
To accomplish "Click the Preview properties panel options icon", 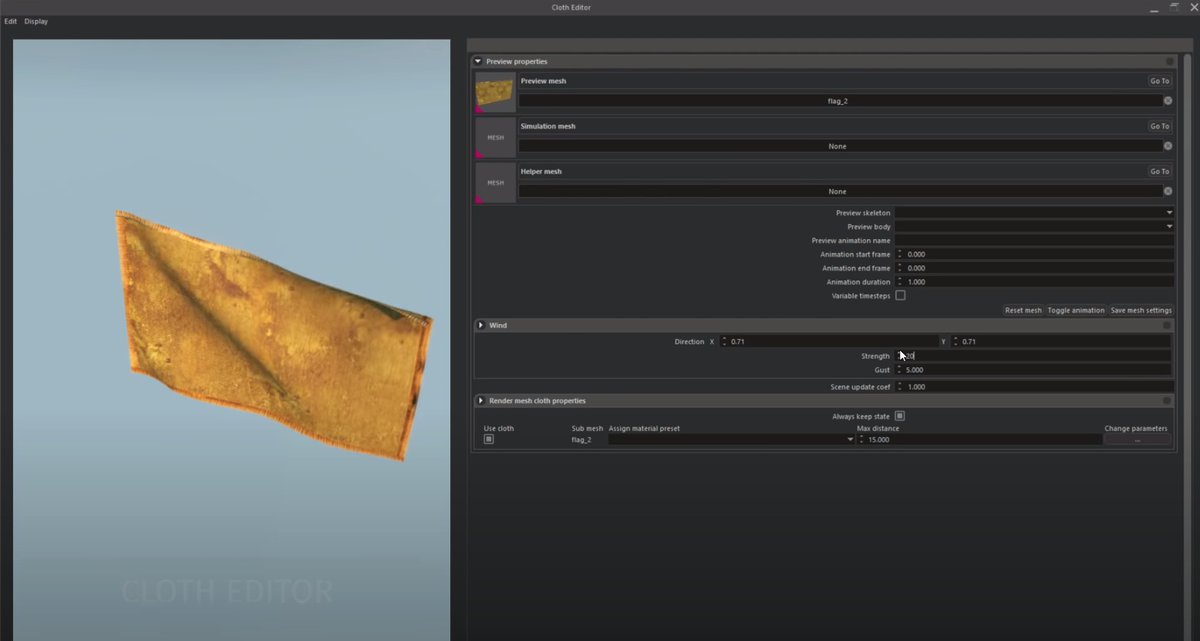I will [1169, 62].
